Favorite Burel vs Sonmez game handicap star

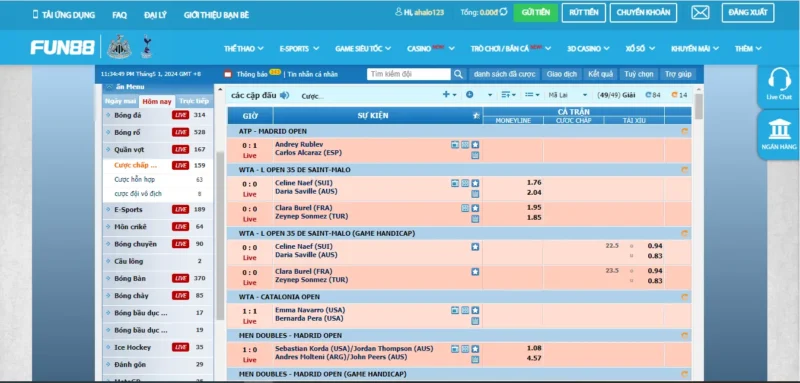[x=475, y=272]
